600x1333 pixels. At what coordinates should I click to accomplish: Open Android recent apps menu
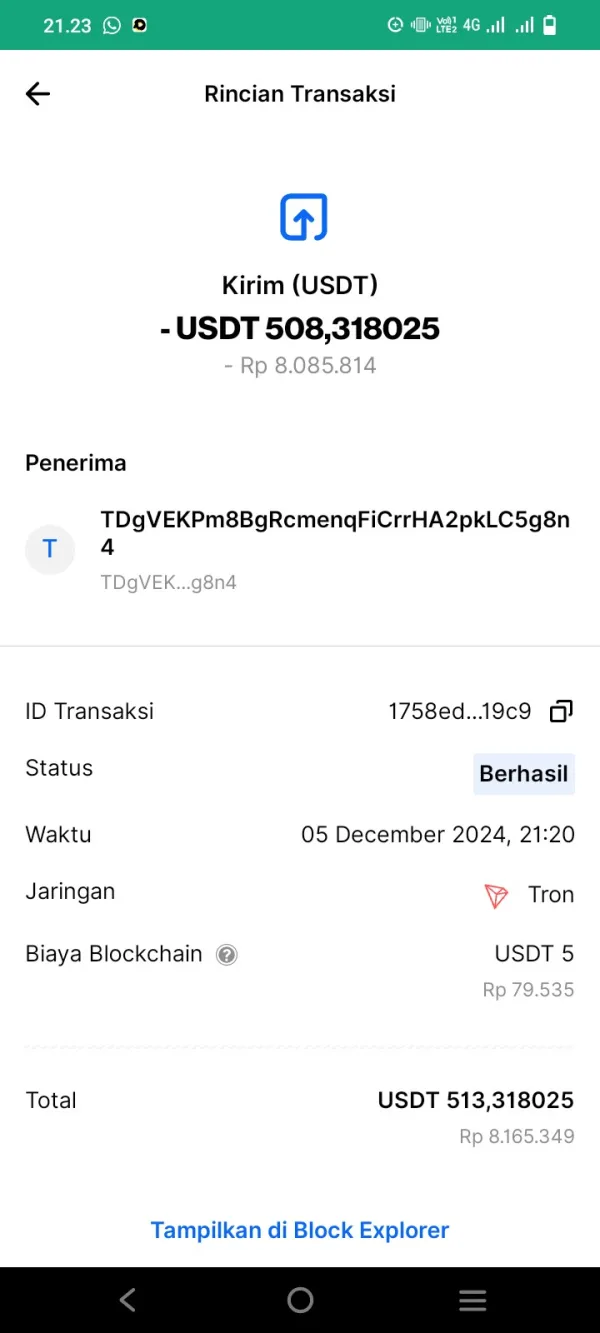tap(472, 1300)
